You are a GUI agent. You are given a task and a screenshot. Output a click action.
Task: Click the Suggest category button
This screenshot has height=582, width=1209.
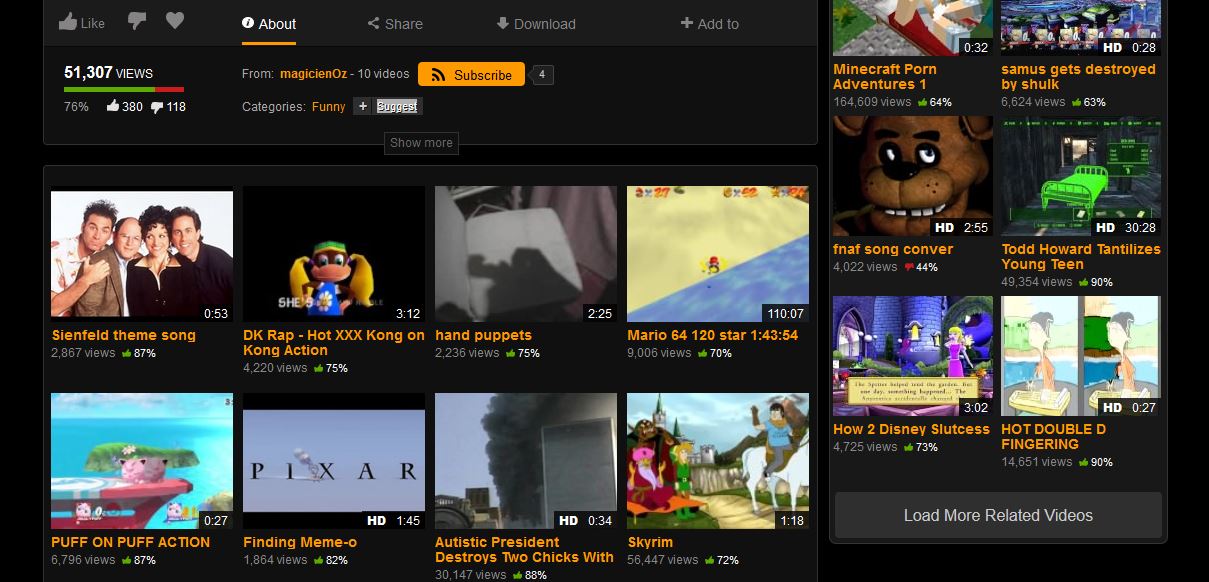tap(398, 106)
